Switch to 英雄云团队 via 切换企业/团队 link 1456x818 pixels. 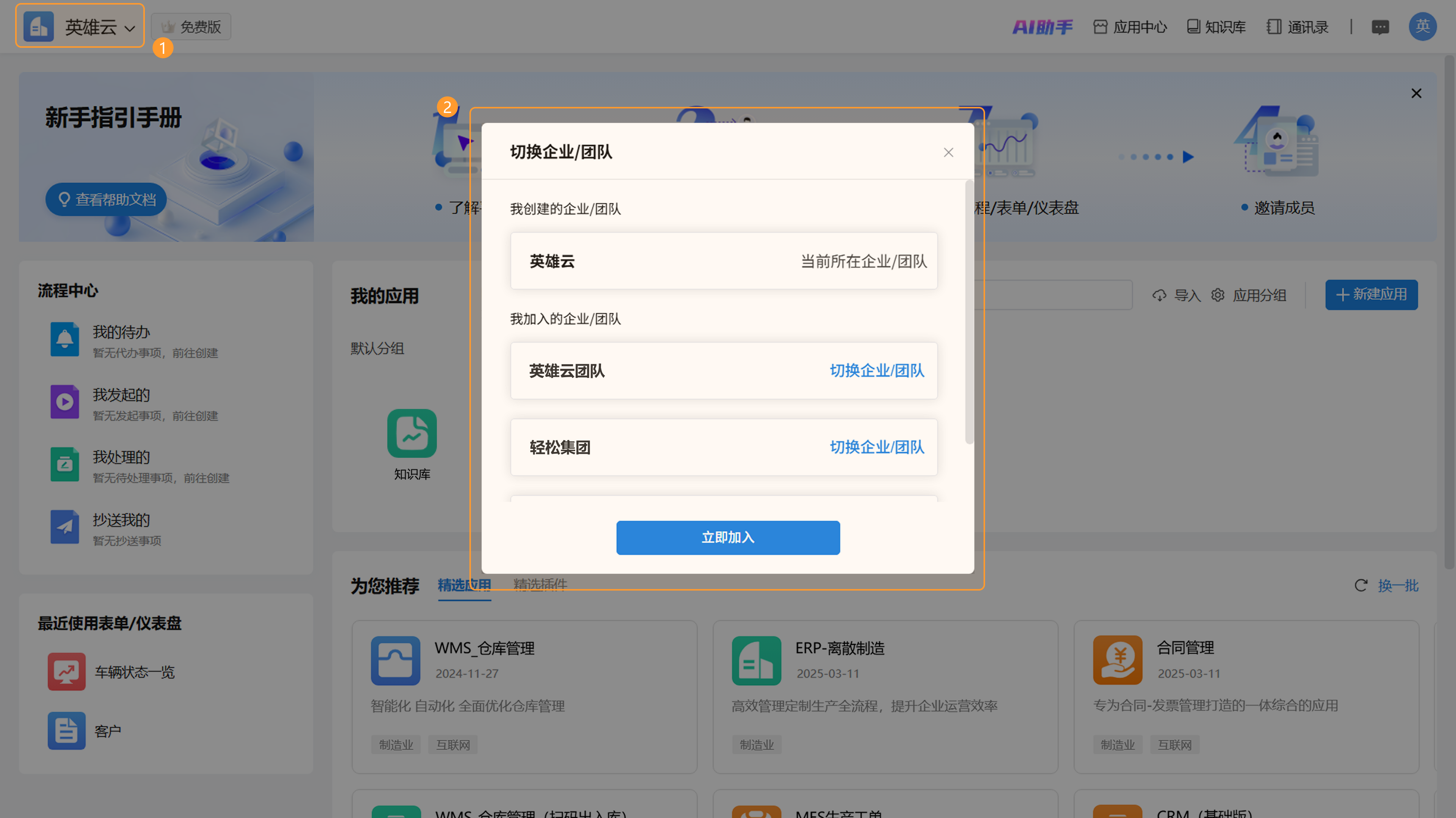pos(877,371)
